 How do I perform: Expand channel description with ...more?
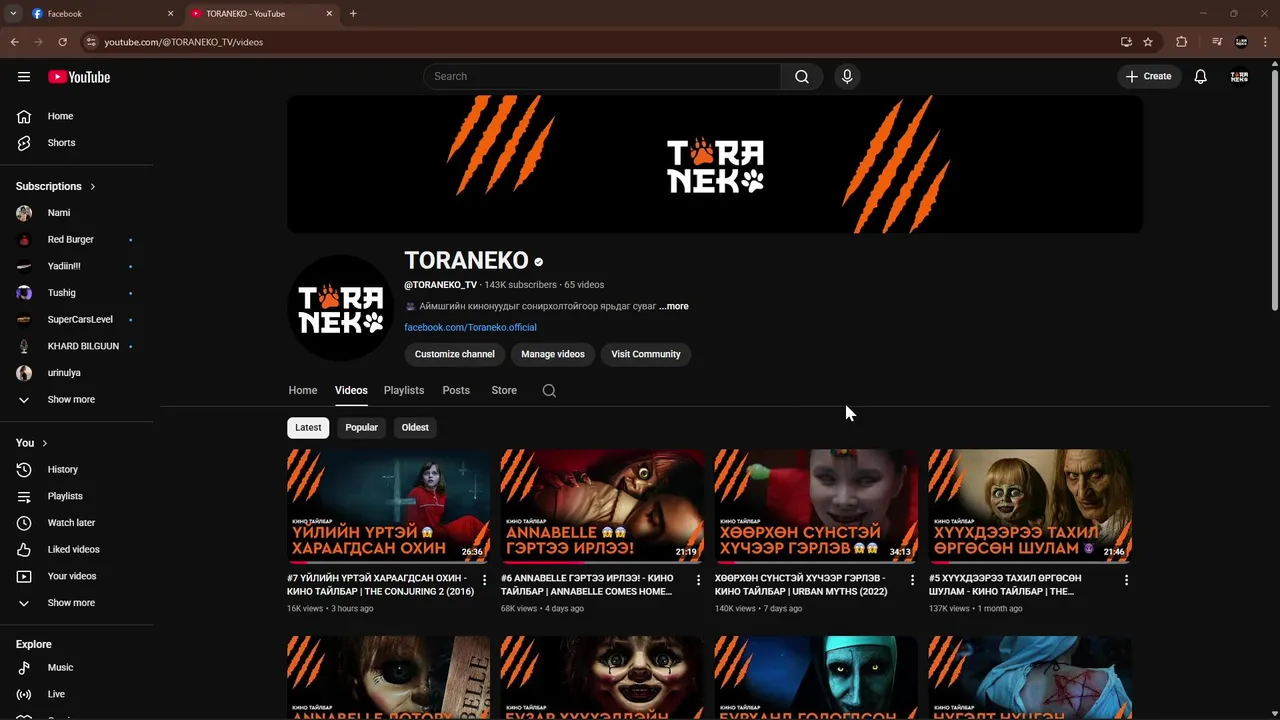(674, 306)
